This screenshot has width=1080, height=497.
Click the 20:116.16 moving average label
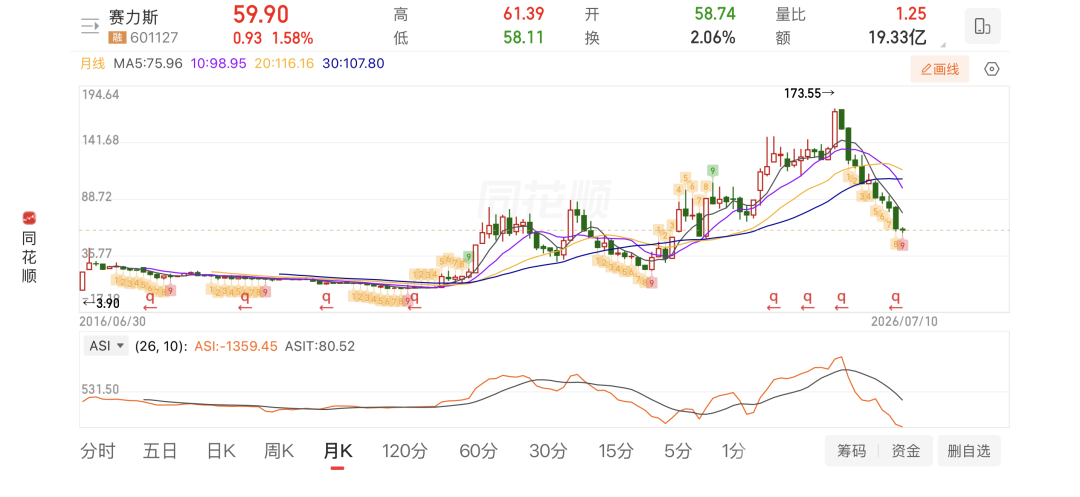[x=284, y=63]
